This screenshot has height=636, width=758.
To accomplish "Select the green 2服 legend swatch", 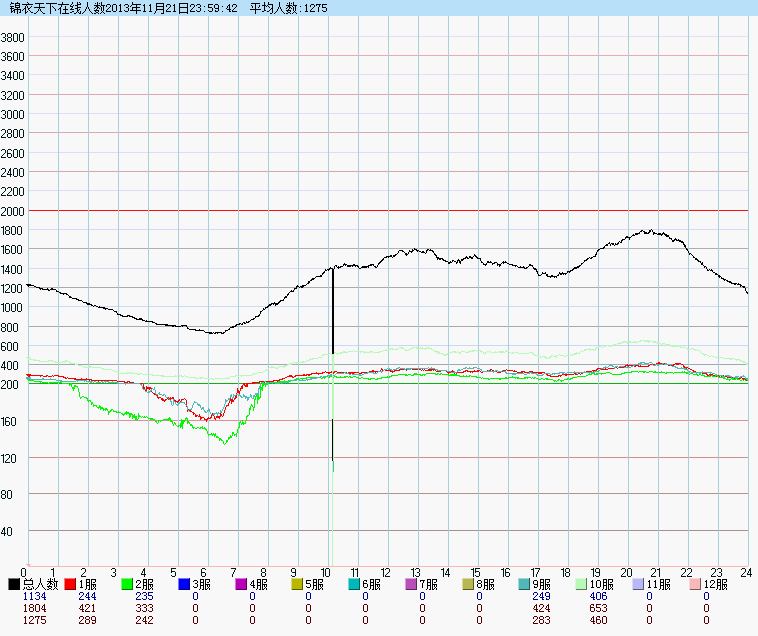I will 128,584.
